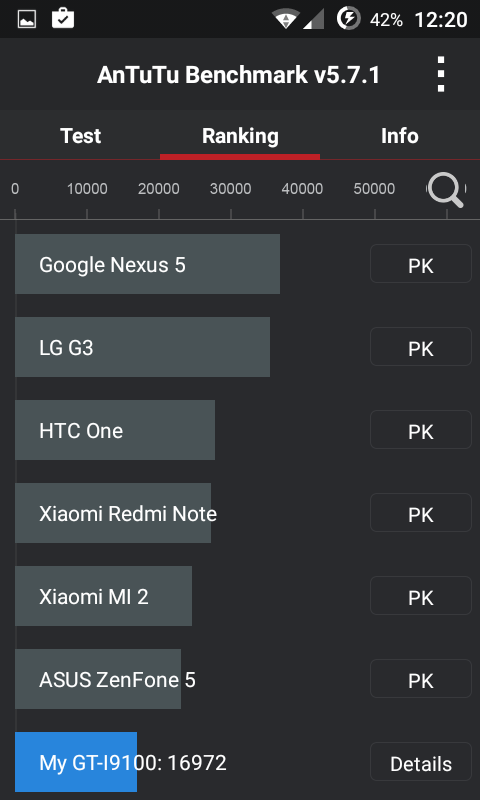
Task: Compare with Google Nexus 5 via PK
Action: [x=421, y=264]
